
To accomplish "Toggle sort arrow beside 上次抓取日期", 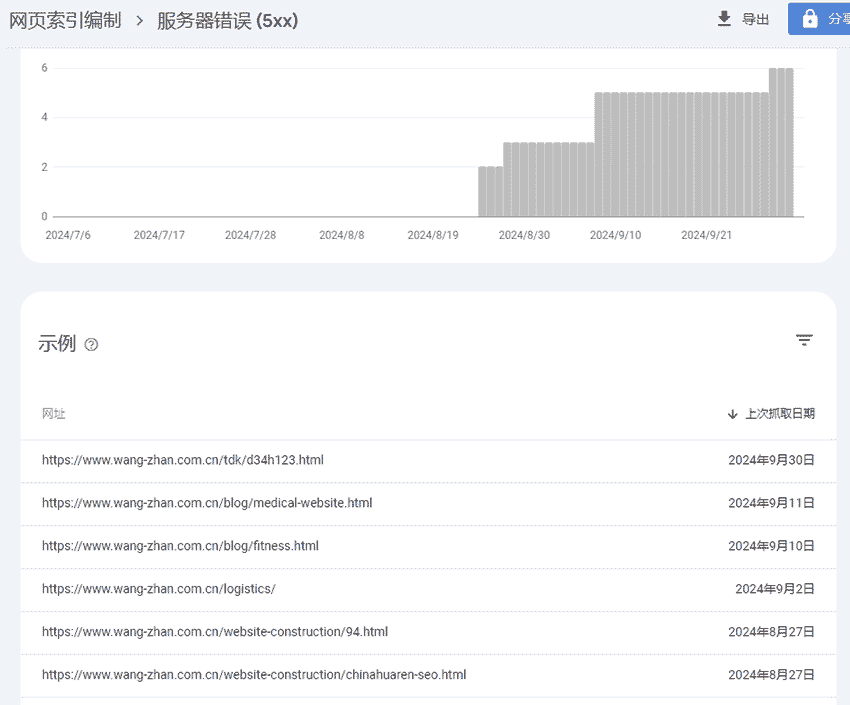I will (733, 414).
